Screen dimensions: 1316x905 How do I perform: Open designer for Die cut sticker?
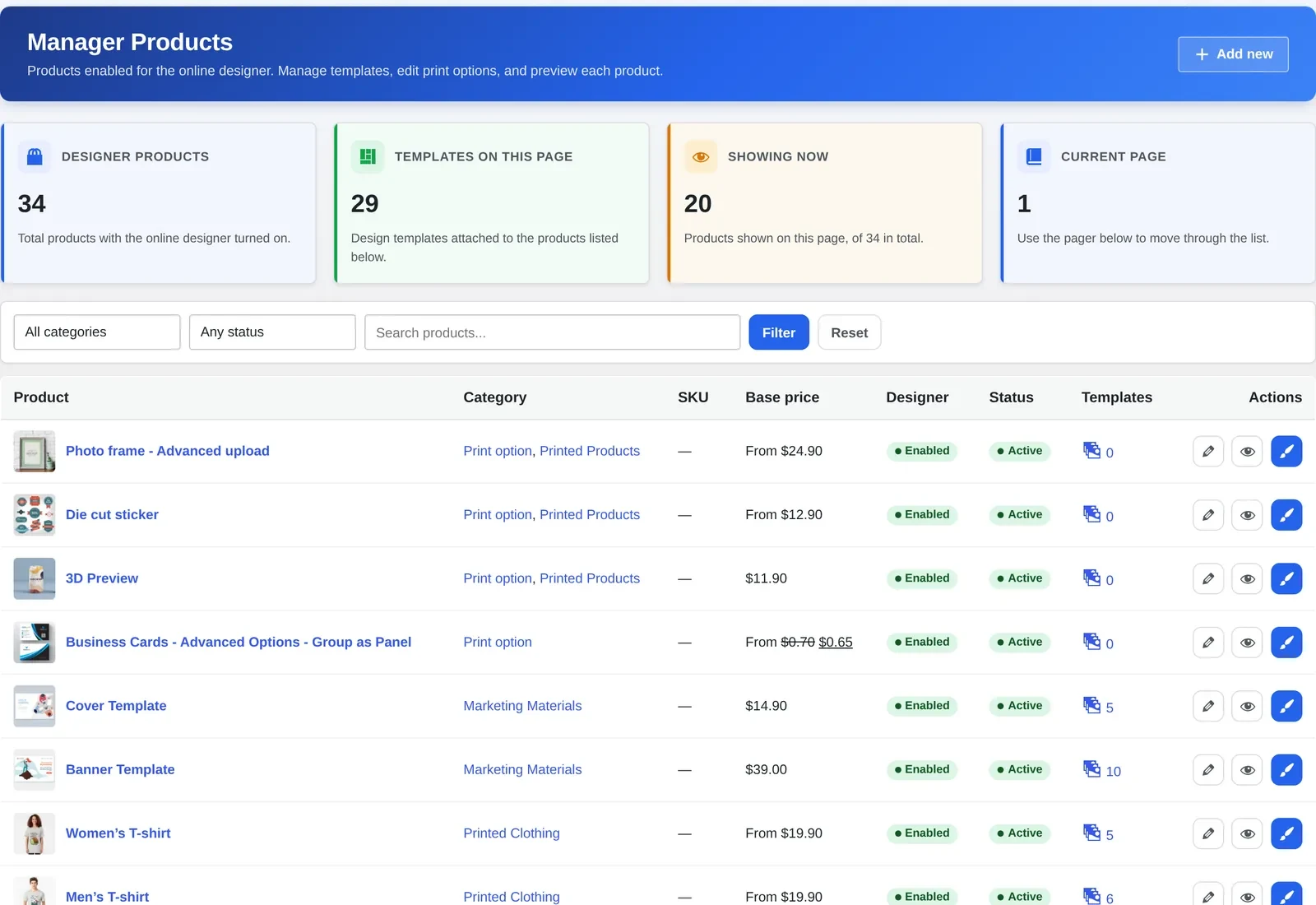(x=1286, y=515)
